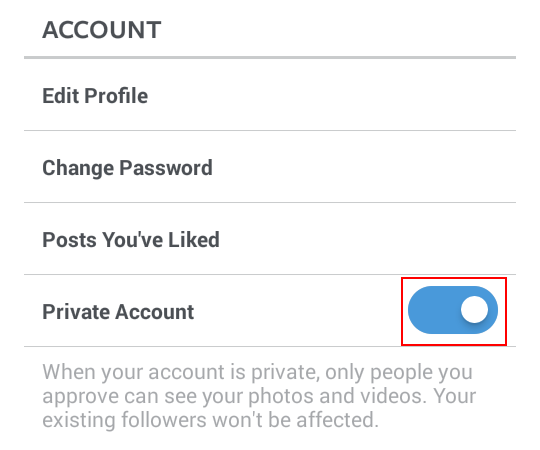Tap the word "Liked" in Posts You've Liked
The height and width of the screenshot is (450, 540).
(x=194, y=239)
